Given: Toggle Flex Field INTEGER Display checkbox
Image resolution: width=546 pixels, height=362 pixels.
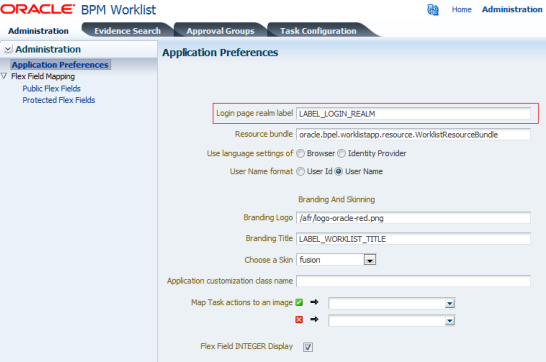Looking at the screenshot, I should 308,347.
